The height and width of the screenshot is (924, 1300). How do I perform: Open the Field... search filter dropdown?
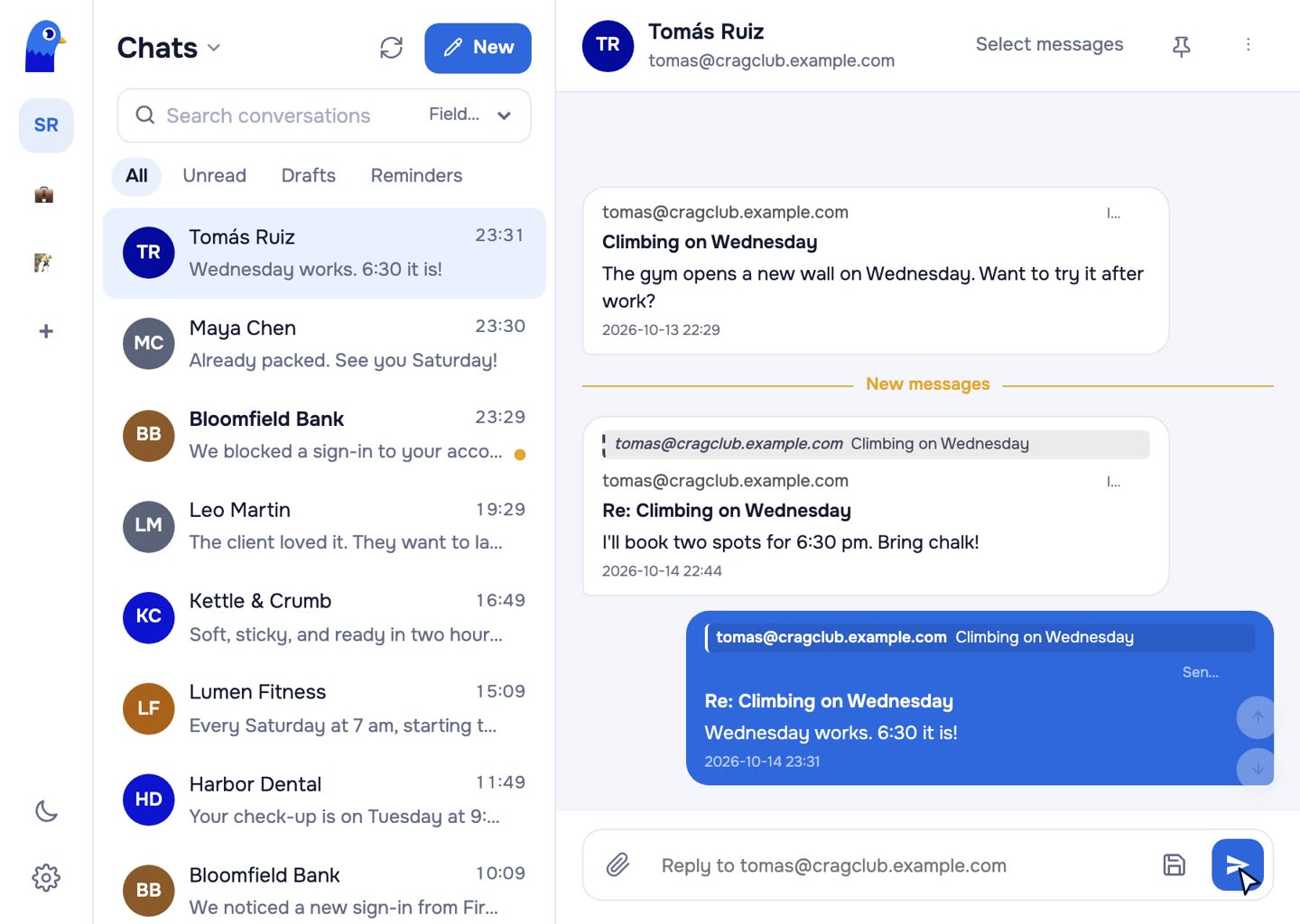coord(470,115)
